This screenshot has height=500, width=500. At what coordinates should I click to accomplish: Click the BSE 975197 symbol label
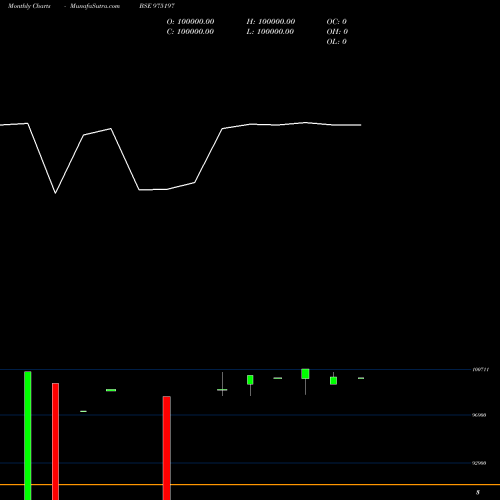pyautogui.click(x=157, y=6)
